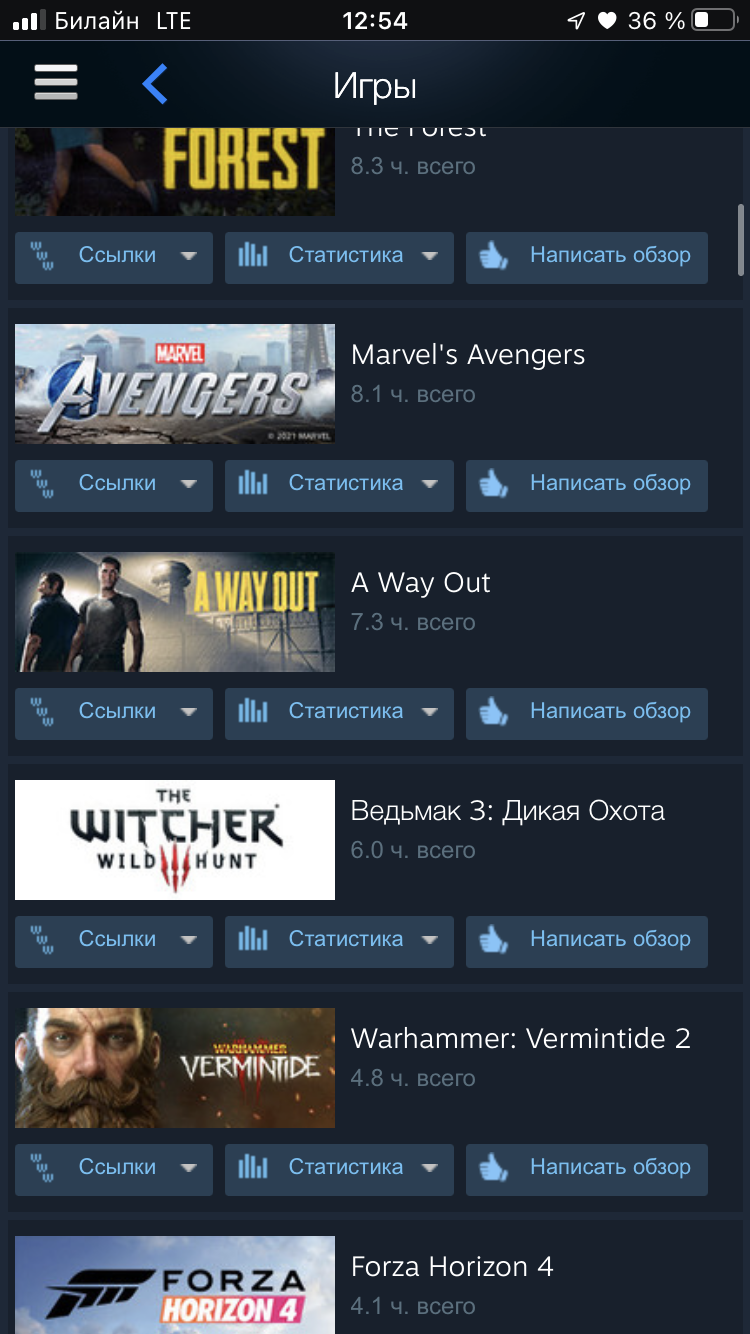Tap statistics bar icon under Ведьмак 3

pyautogui.click(x=253, y=940)
